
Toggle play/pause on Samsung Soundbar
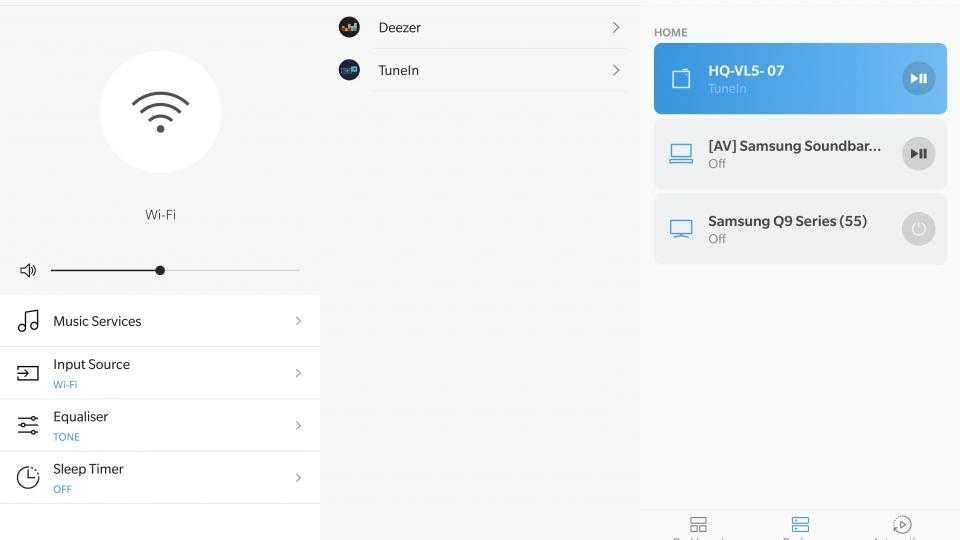click(x=918, y=153)
